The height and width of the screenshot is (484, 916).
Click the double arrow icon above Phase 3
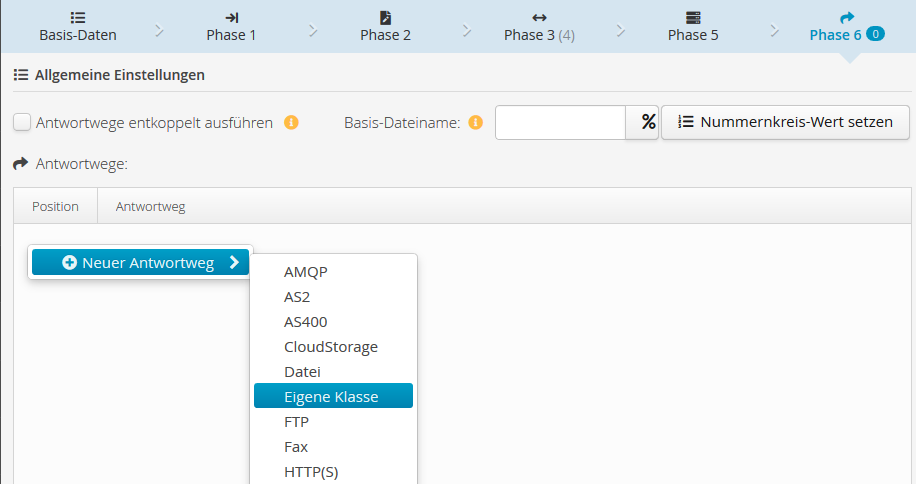(539, 18)
